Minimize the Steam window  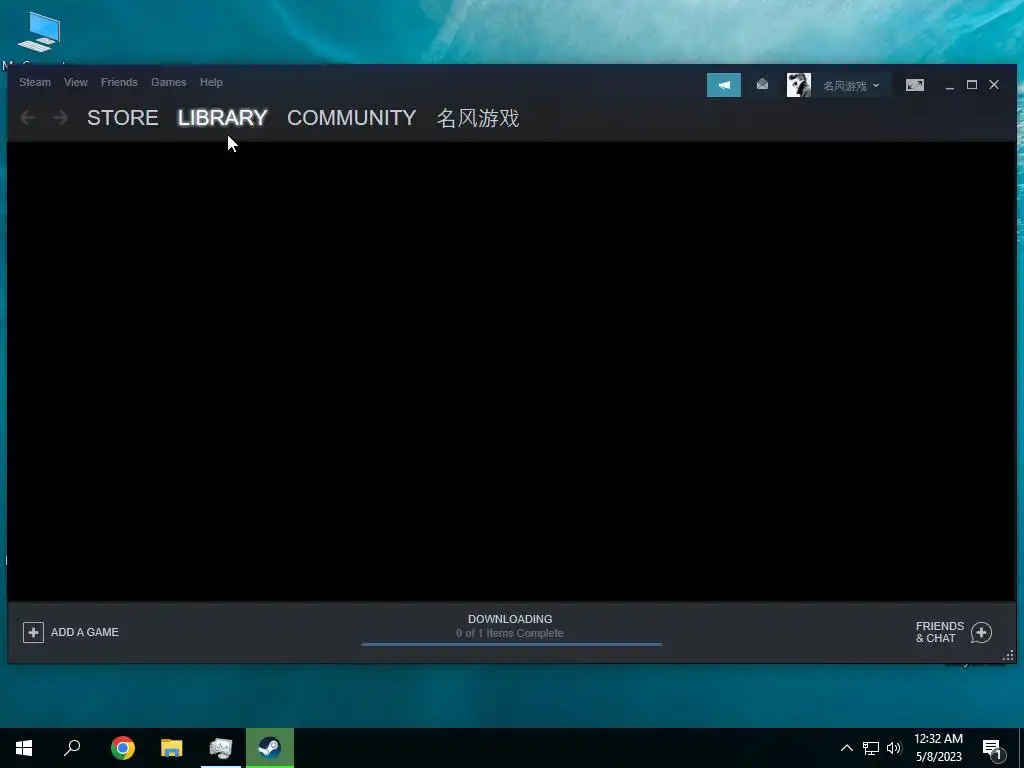pos(950,86)
